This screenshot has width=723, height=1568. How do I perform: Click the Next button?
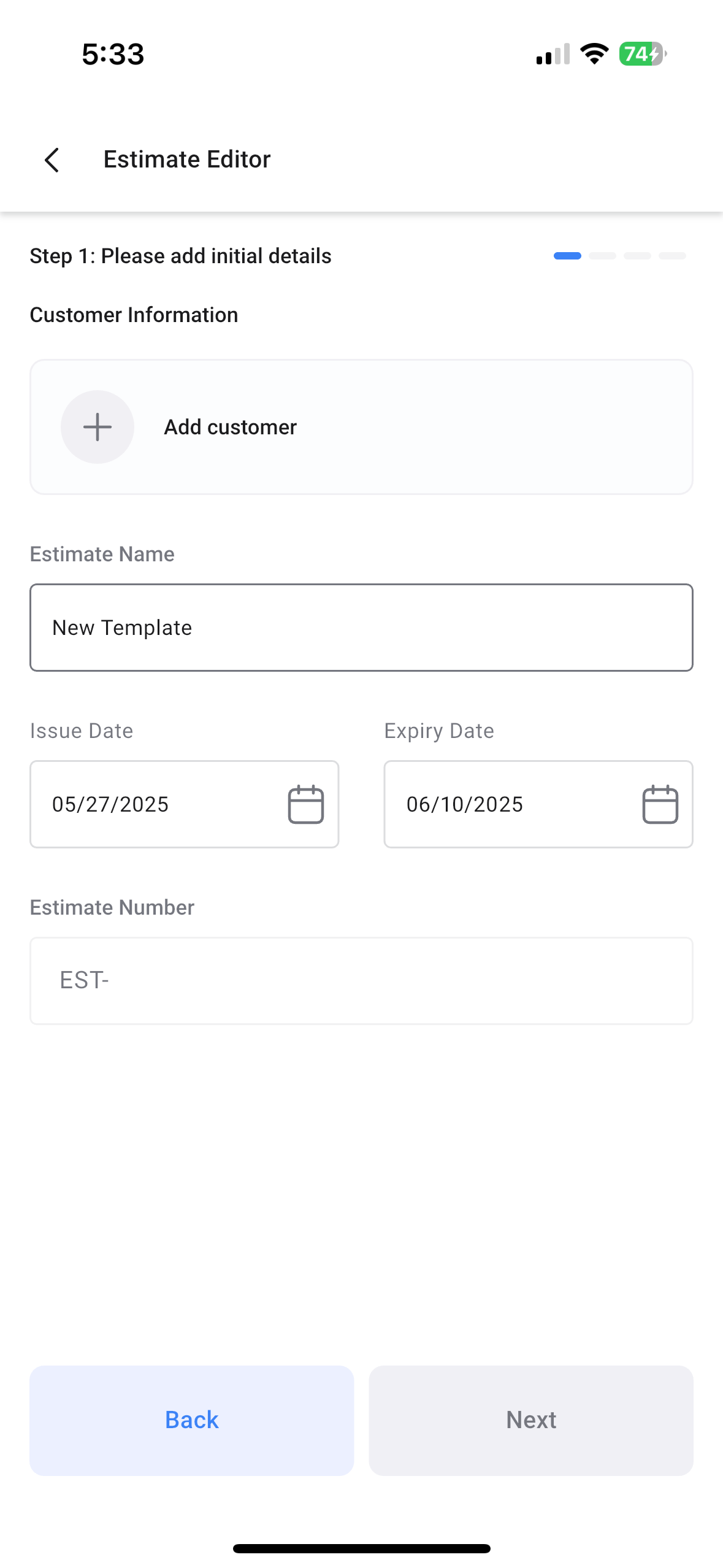[531, 1420]
